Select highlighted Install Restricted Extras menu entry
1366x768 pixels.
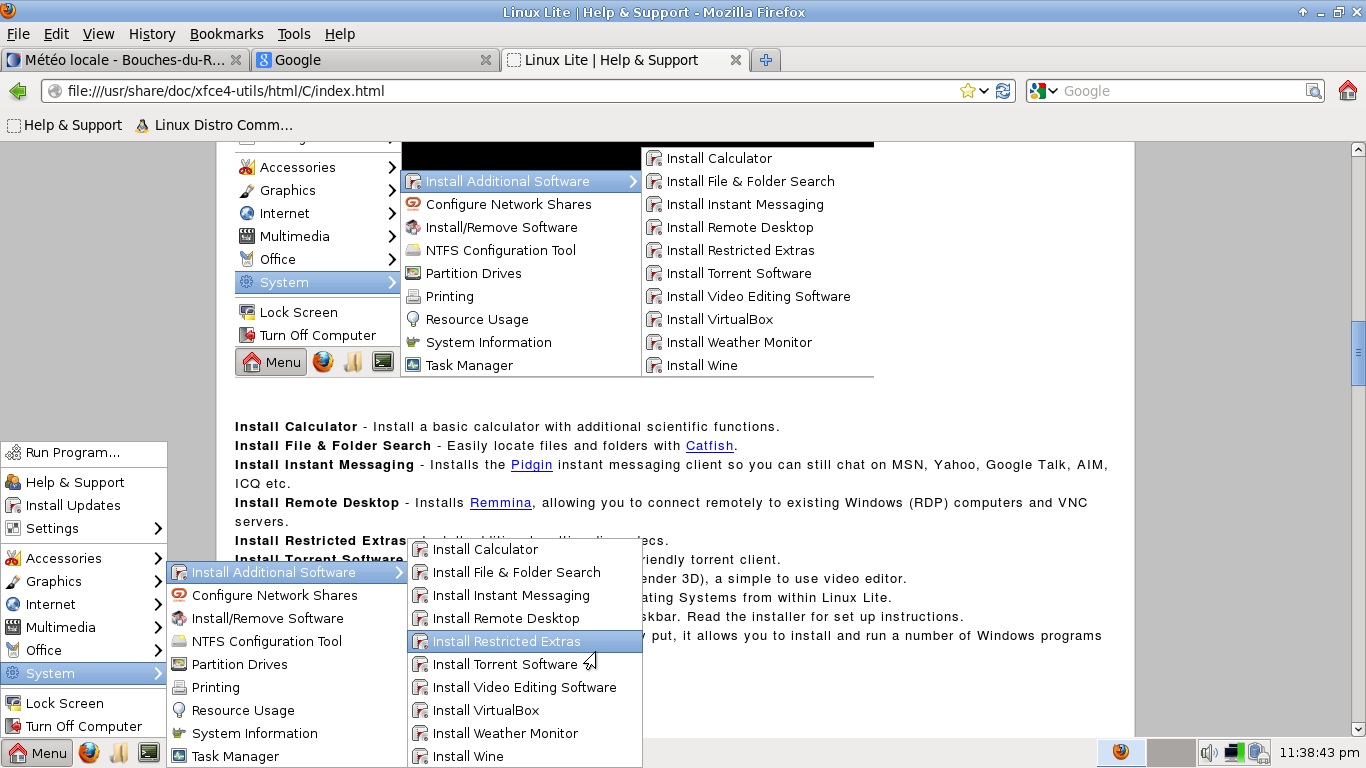(x=525, y=641)
